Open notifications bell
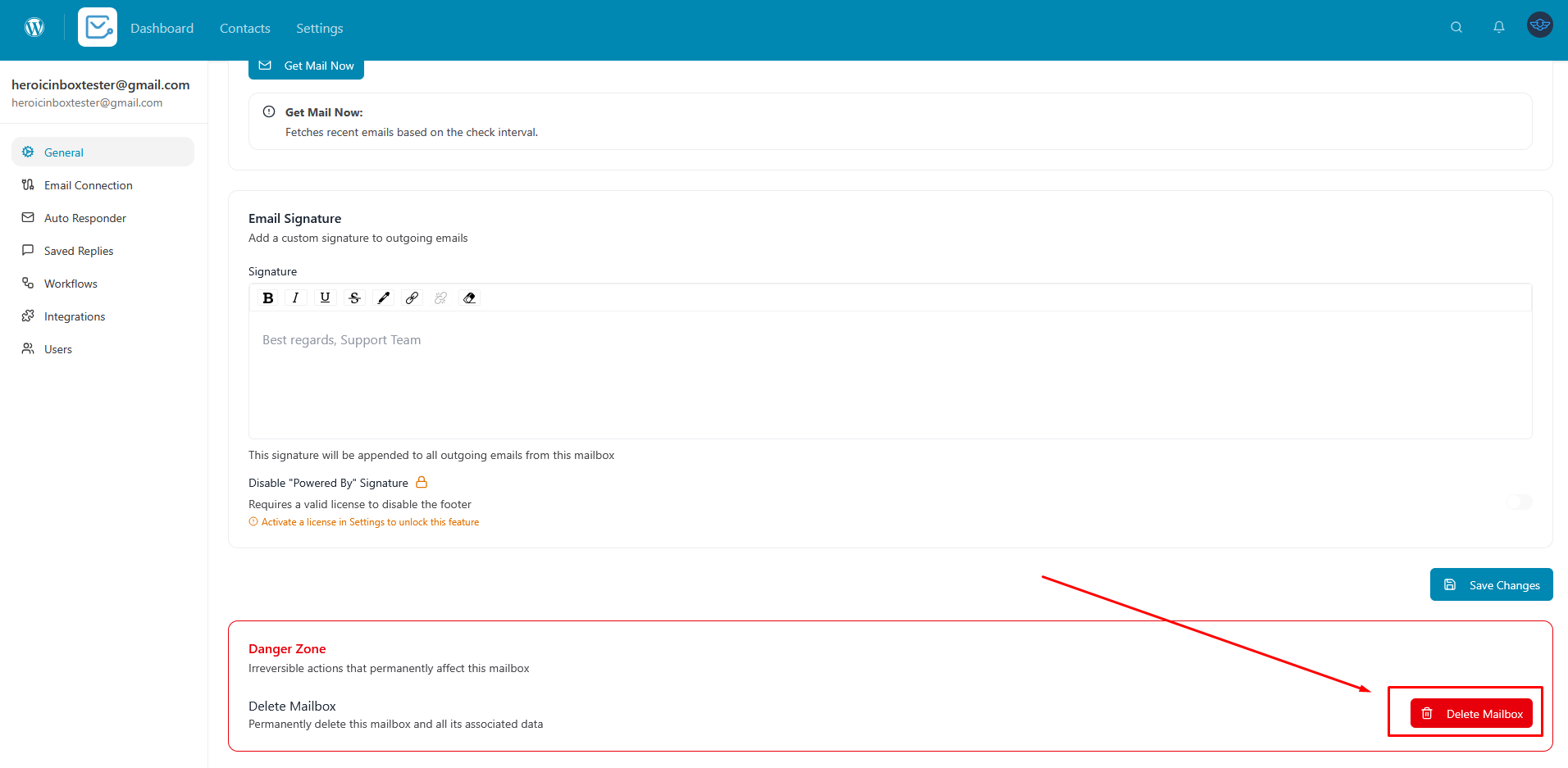Image resolution: width=1568 pixels, height=768 pixels. click(1498, 28)
